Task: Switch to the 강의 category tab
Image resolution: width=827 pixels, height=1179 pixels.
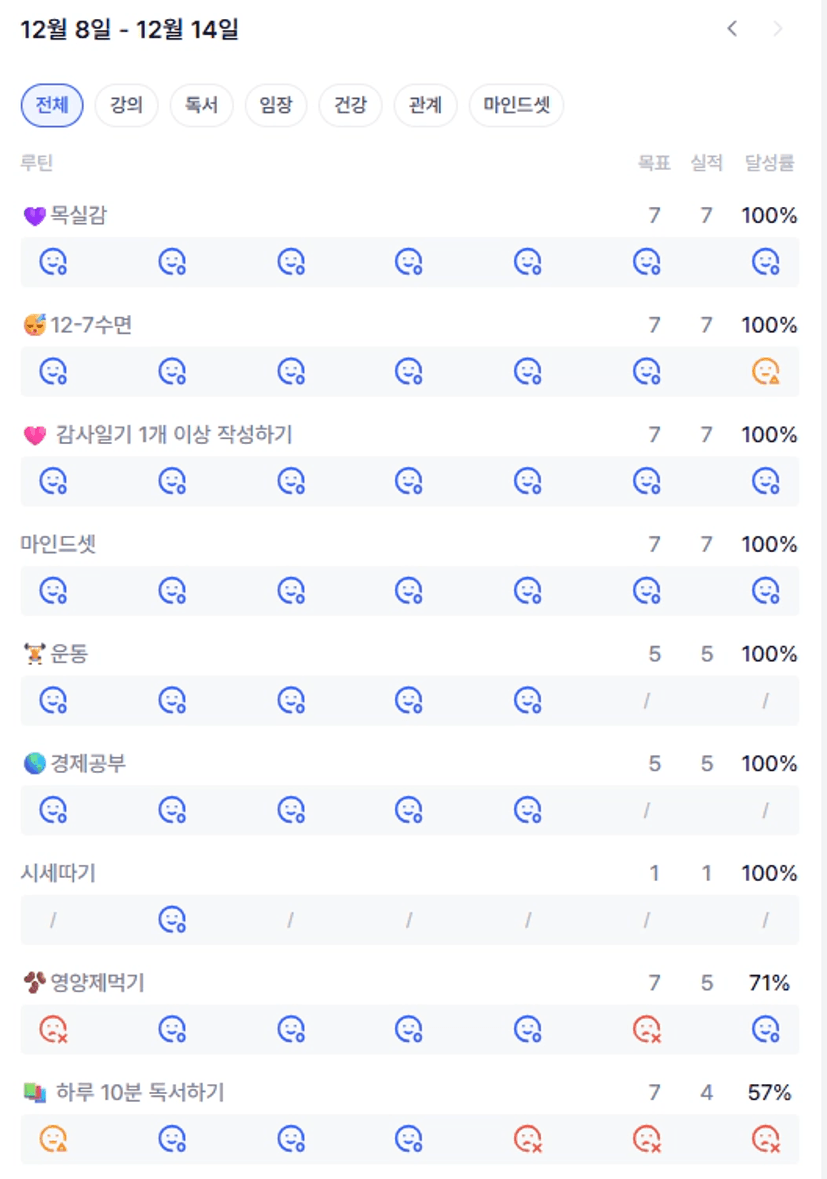Action: [x=126, y=105]
